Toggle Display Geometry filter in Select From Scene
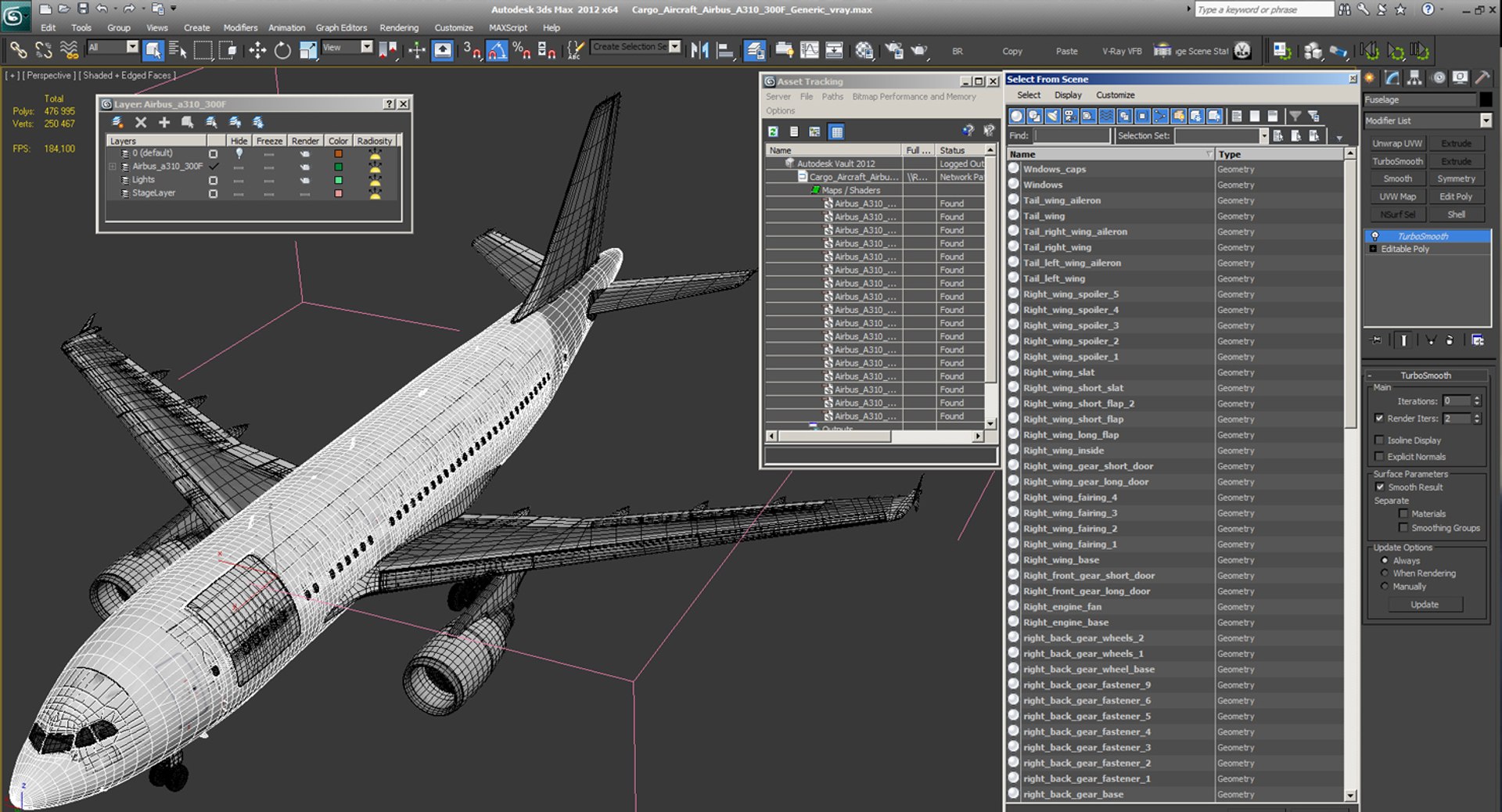Image resolution: width=1502 pixels, height=812 pixels. tap(1016, 116)
